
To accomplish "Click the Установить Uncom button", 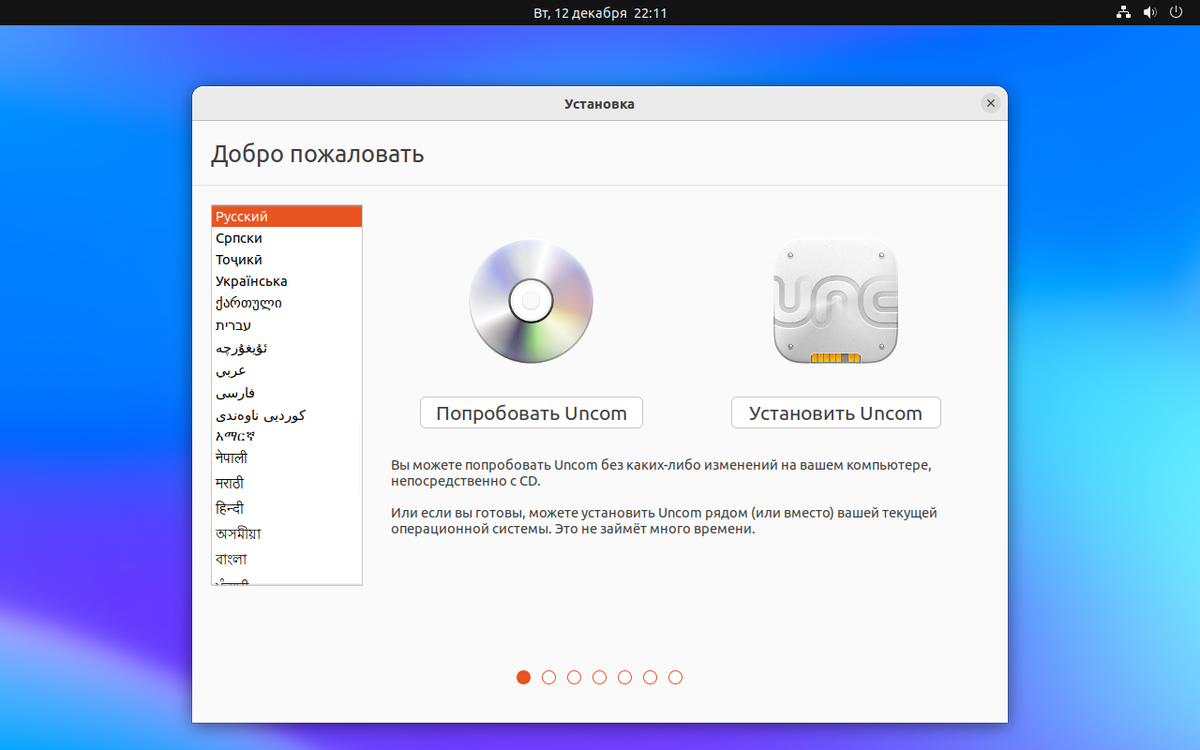I will pyautogui.click(x=836, y=412).
